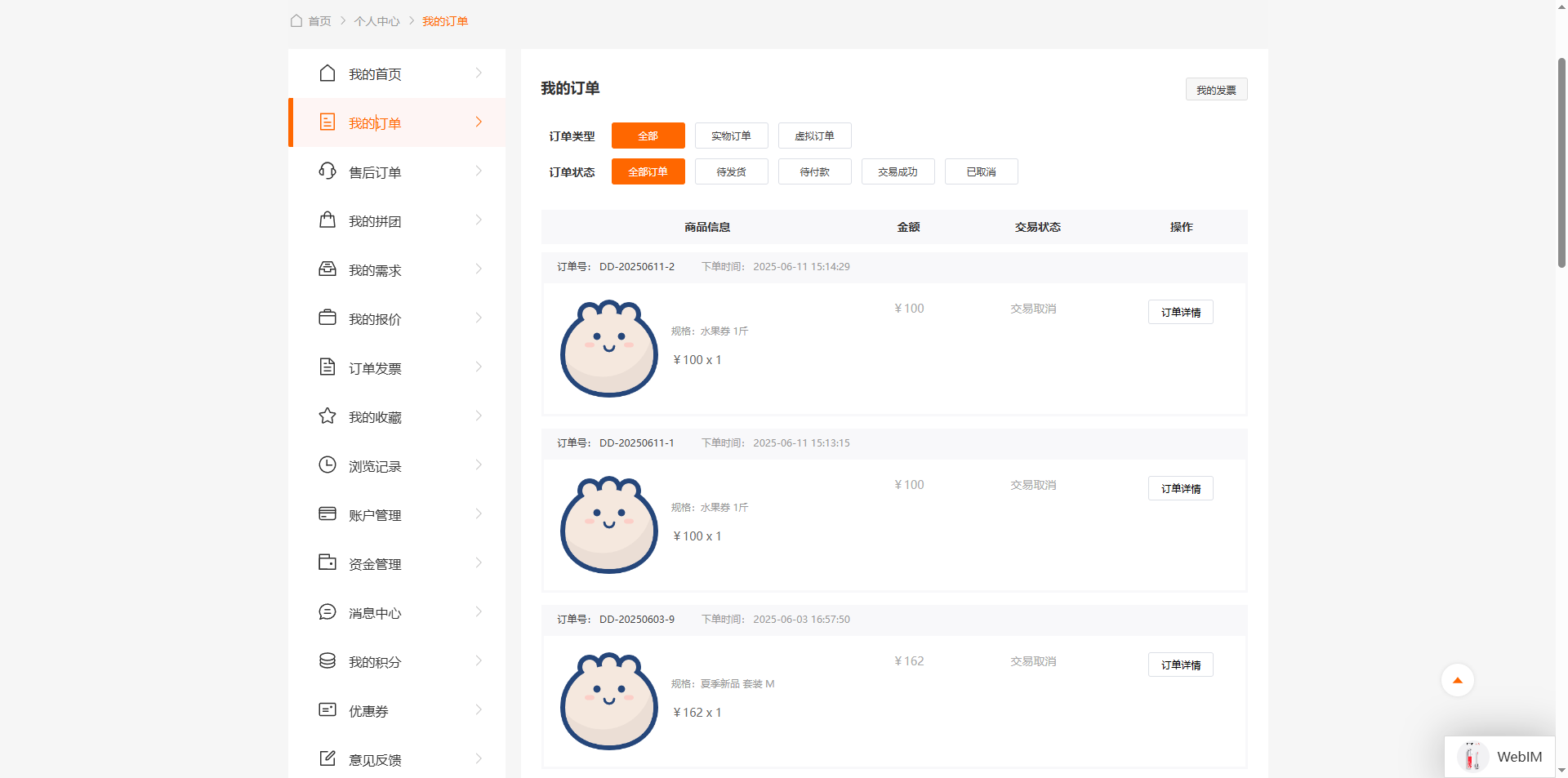Expand the chevron next to 账户管理
Screen dimensions: 1568x778
click(x=479, y=514)
